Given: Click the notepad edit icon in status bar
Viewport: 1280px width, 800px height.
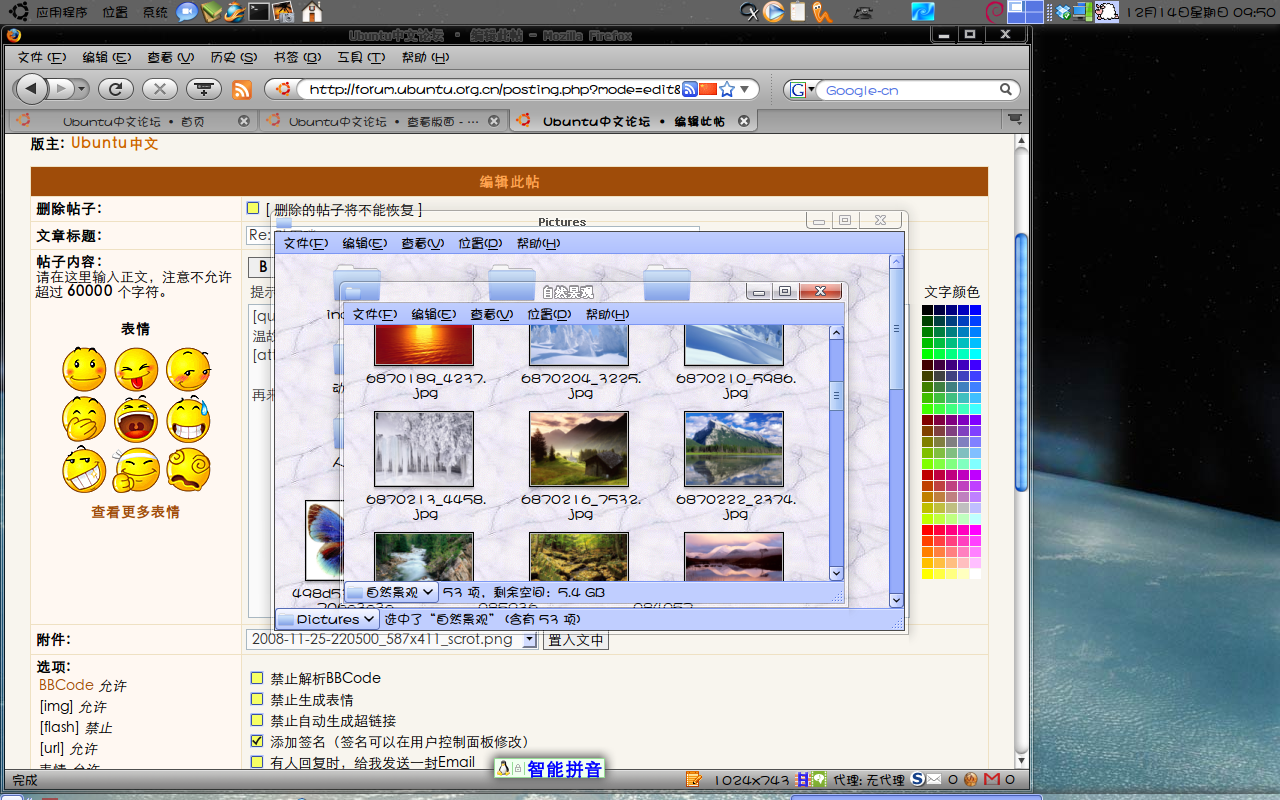Looking at the screenshot, I should coord(693,779).
